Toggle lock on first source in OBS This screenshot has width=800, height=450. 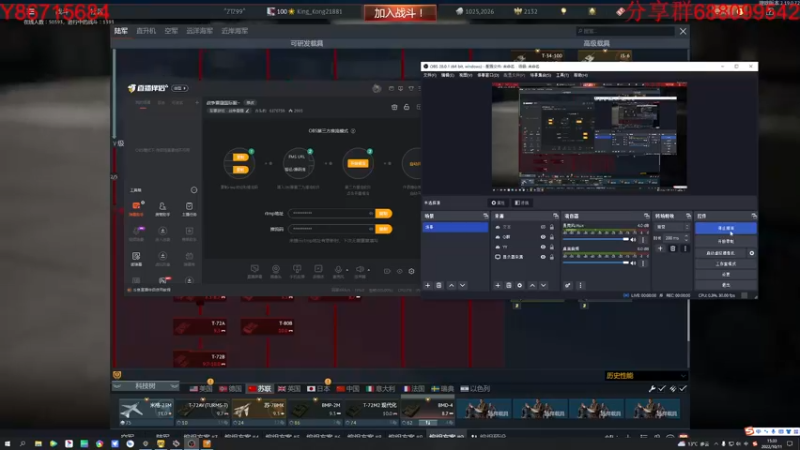(x=552, y=227)
